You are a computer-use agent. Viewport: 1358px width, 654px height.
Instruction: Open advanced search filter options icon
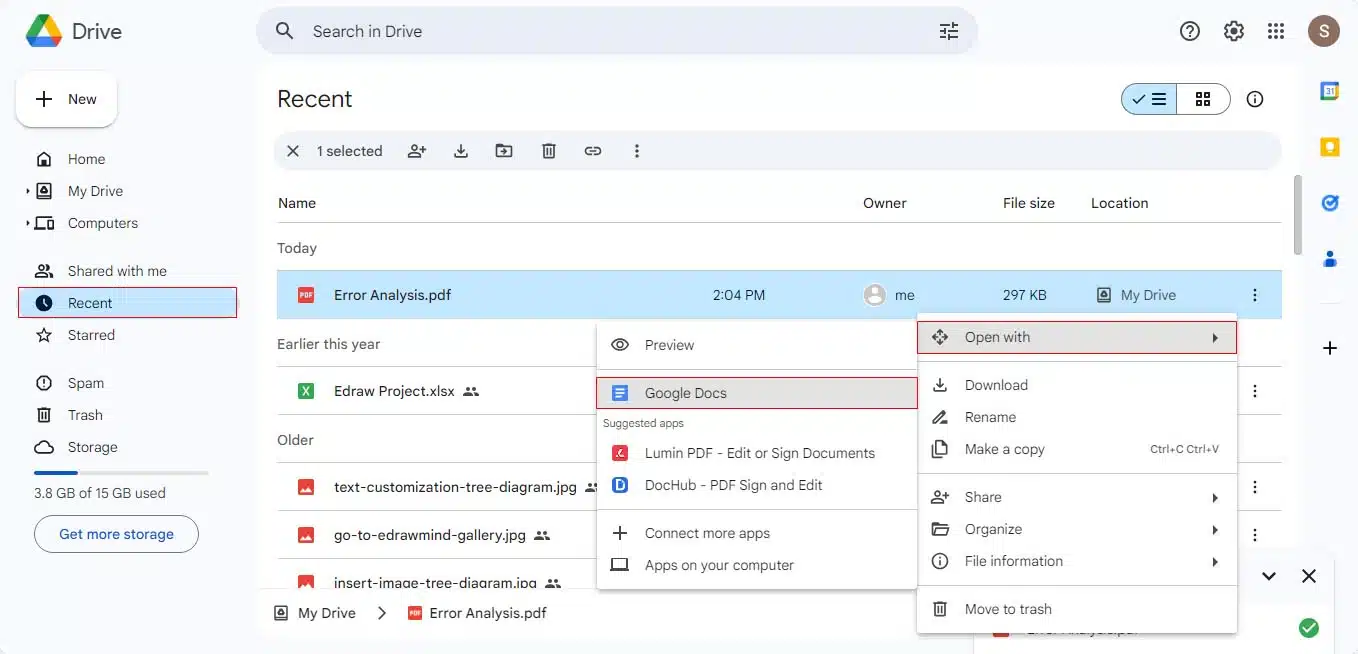click(x=949, y=31)
